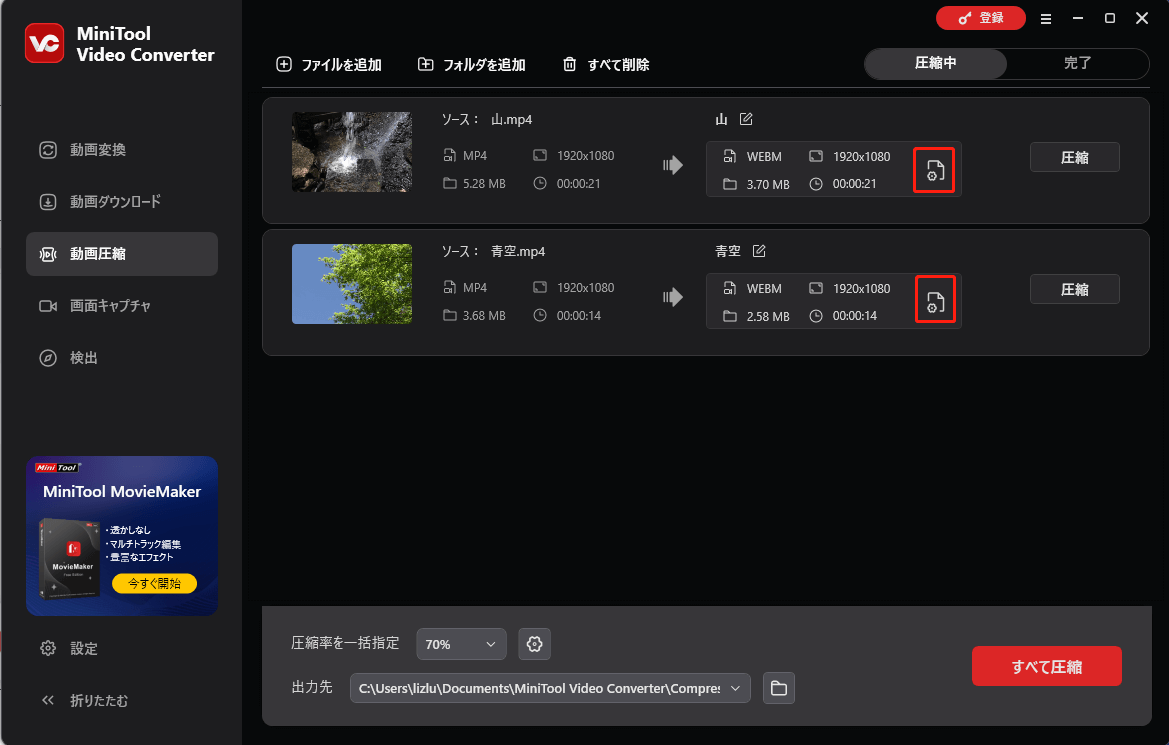The height and width of the screenshot is (745, 1169).
Task: Click the 3.68 MB source size
Action: point(484,315)
